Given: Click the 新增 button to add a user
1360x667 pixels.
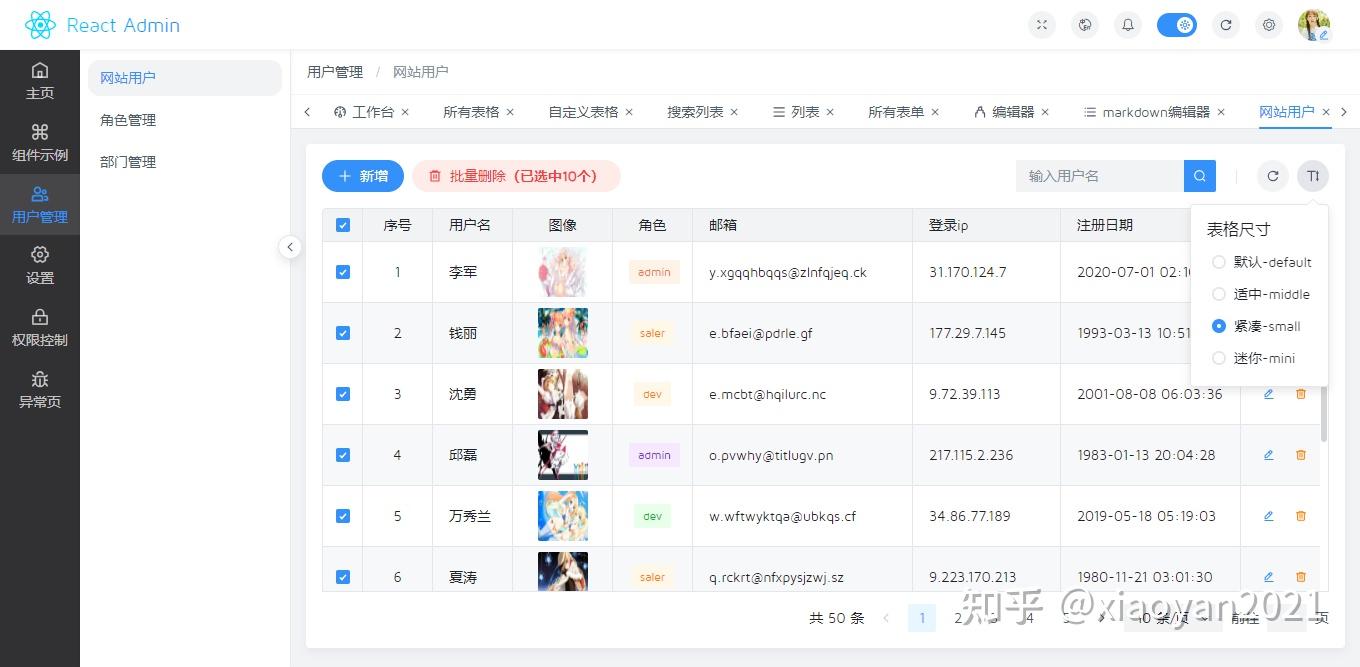Looking at the screenshot, I should coord(362,175).
